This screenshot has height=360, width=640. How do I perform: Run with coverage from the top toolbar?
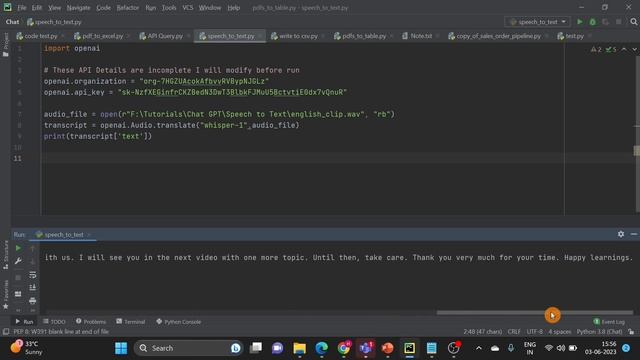[x=606, y=22]
